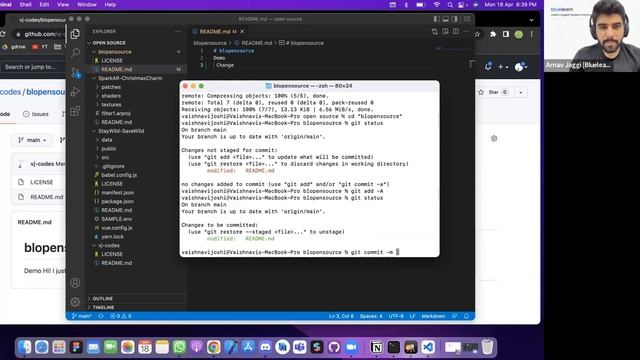The height and width of the screenshot is (360, 640).
Task: Open Source Control view with pending change badge
Action: tap(75, 73)
